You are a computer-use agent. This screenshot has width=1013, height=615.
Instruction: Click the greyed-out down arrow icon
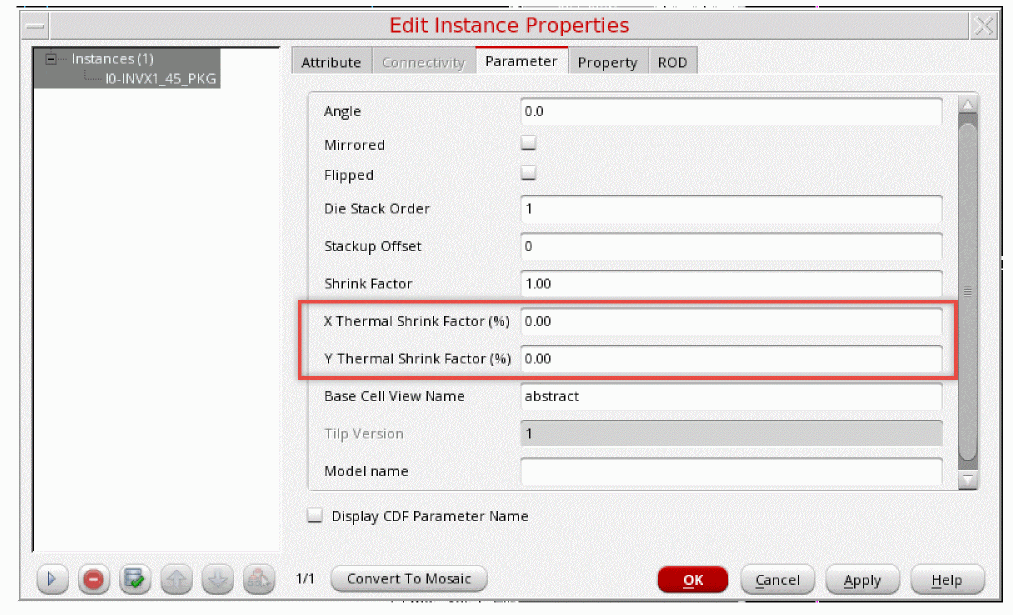point(218,579)
